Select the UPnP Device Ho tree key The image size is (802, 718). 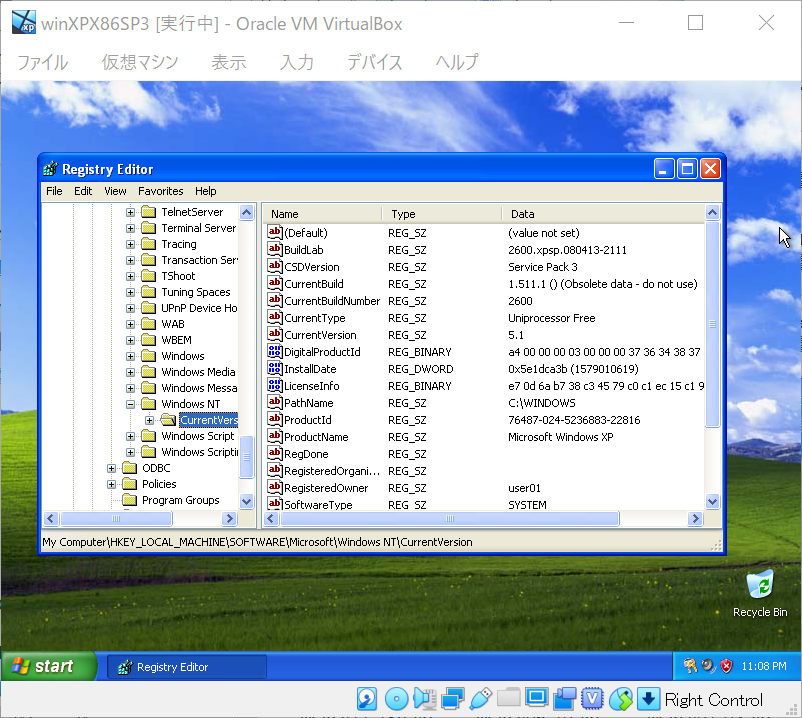[x=199, y=308]
